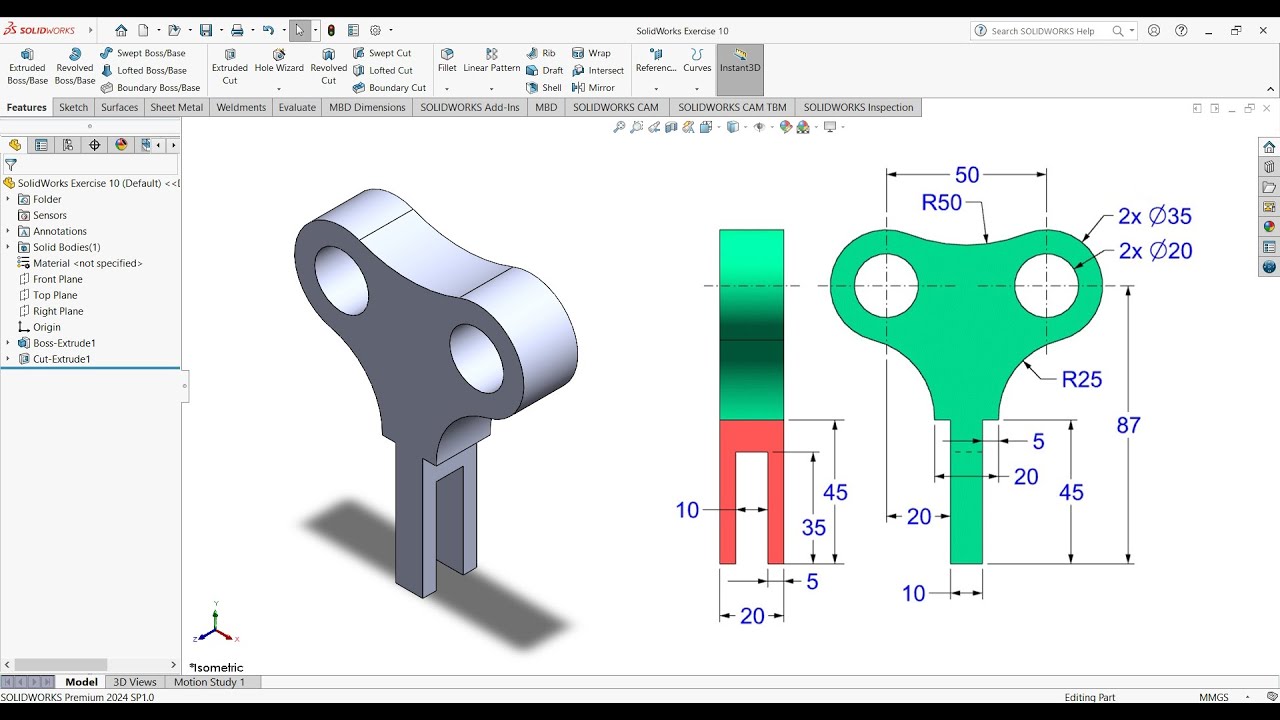Open the DisplayManager color-wheel tab
The width and height of the screenshot is (1280, 720).
121,145
